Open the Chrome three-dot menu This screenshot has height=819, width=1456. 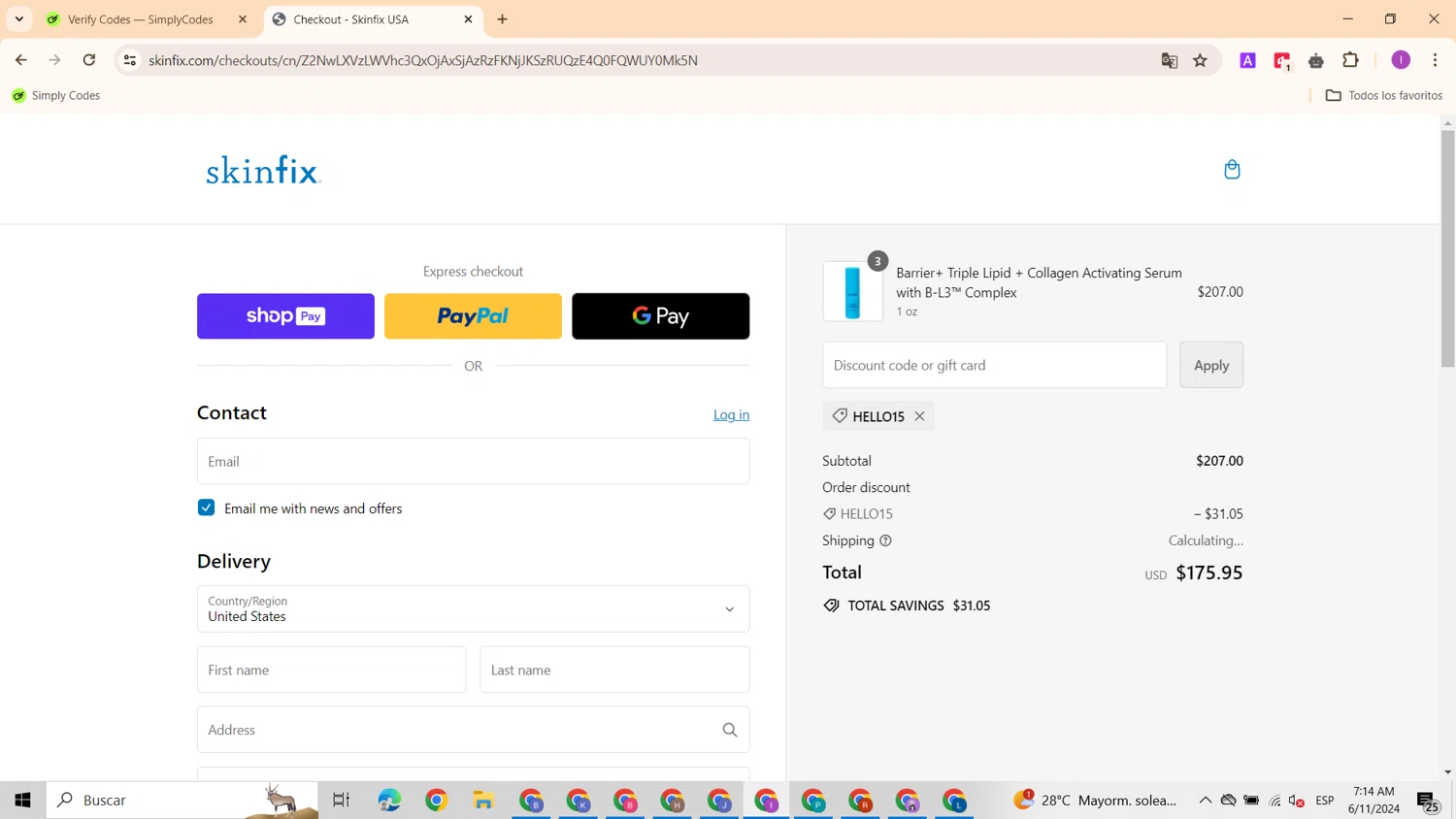[x=1435, y=60]
